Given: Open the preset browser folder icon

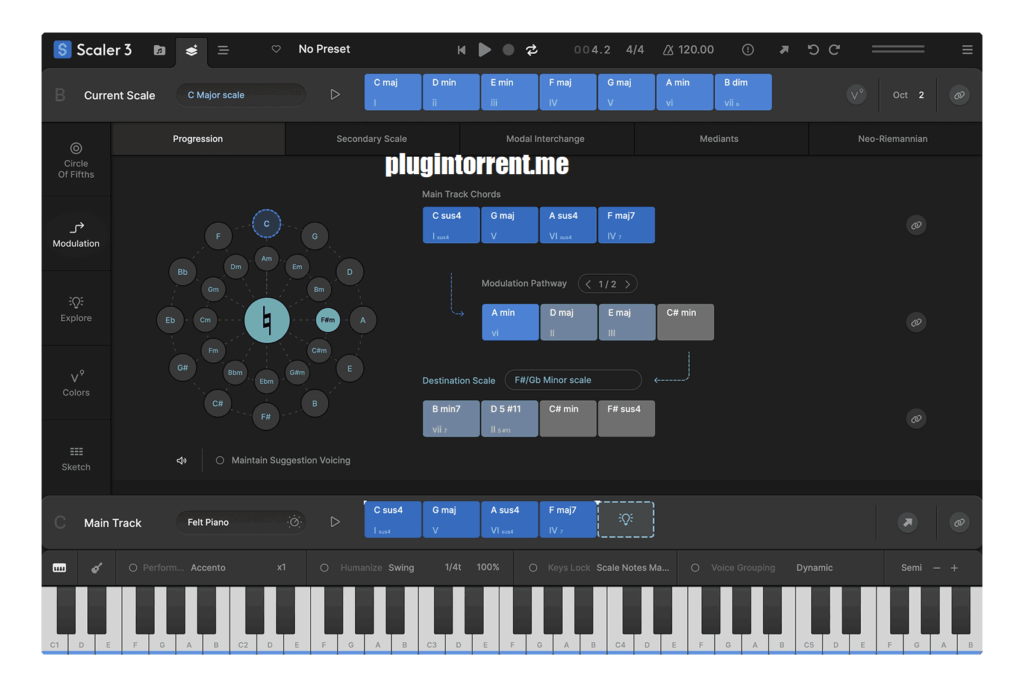Looking at the screenshot, I should (x=159, y=50).
